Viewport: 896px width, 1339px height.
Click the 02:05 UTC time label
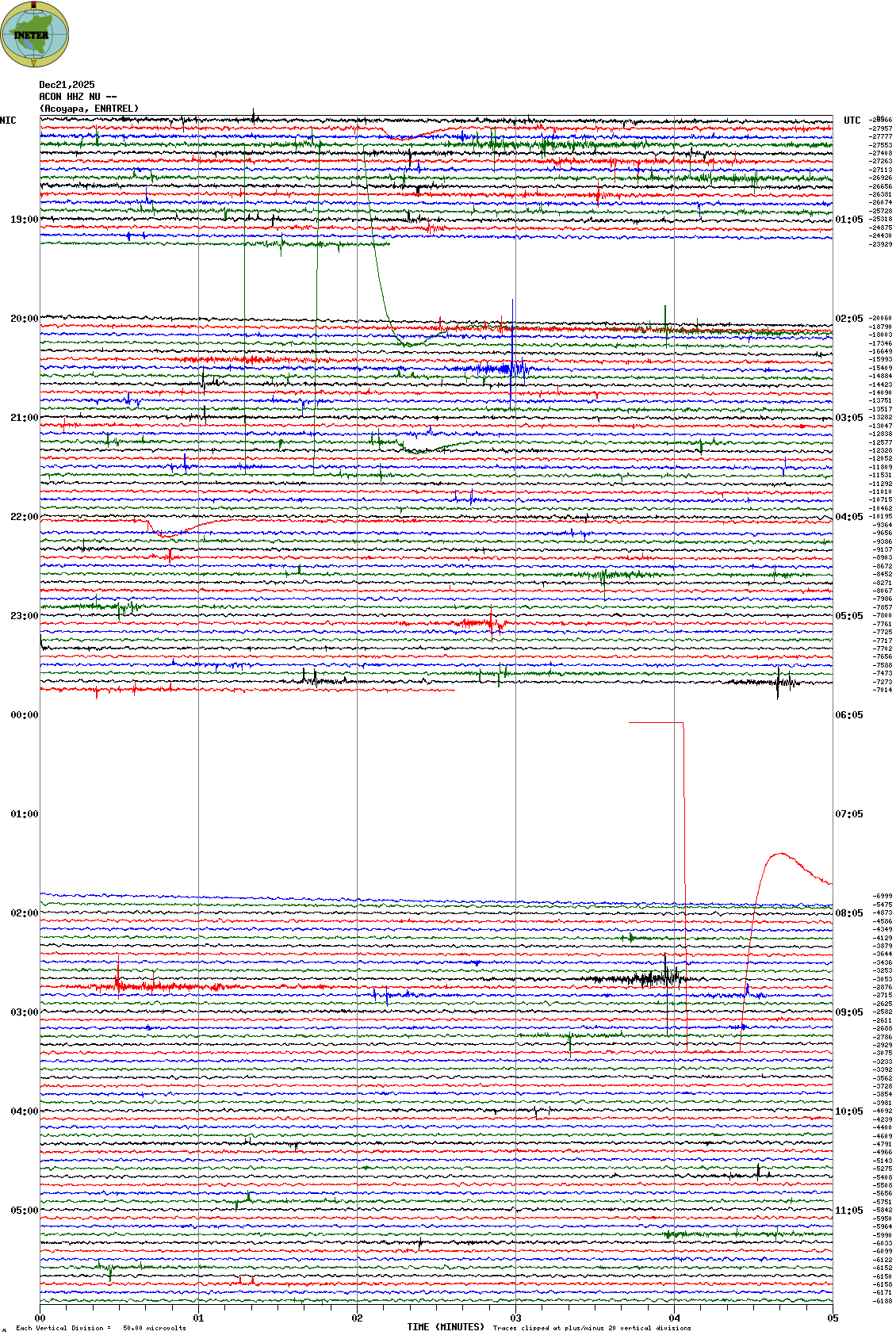[849, 319]
